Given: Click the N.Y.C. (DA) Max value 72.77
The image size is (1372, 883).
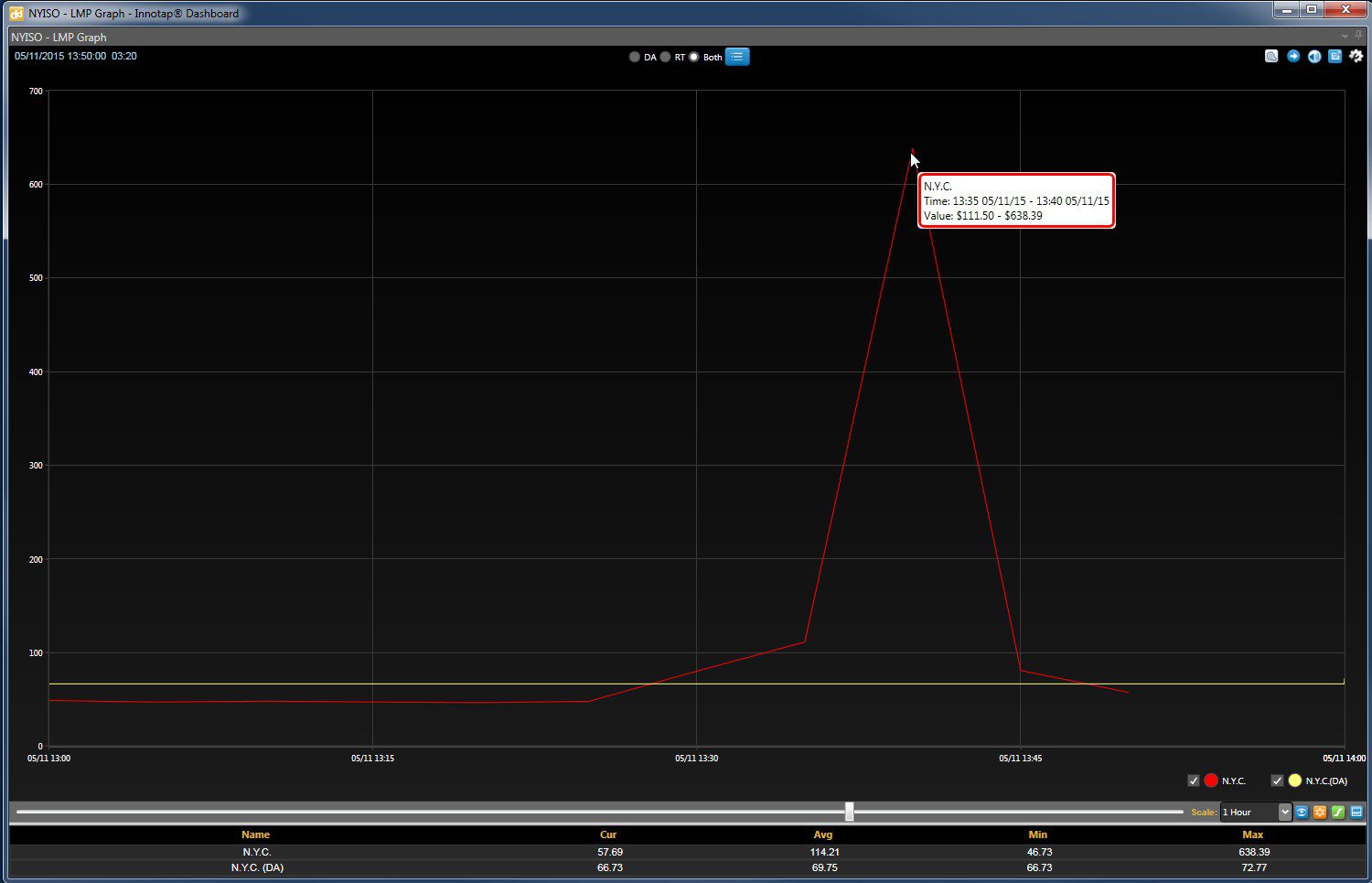Looking at the screenshot, I should coord(1254,867).
